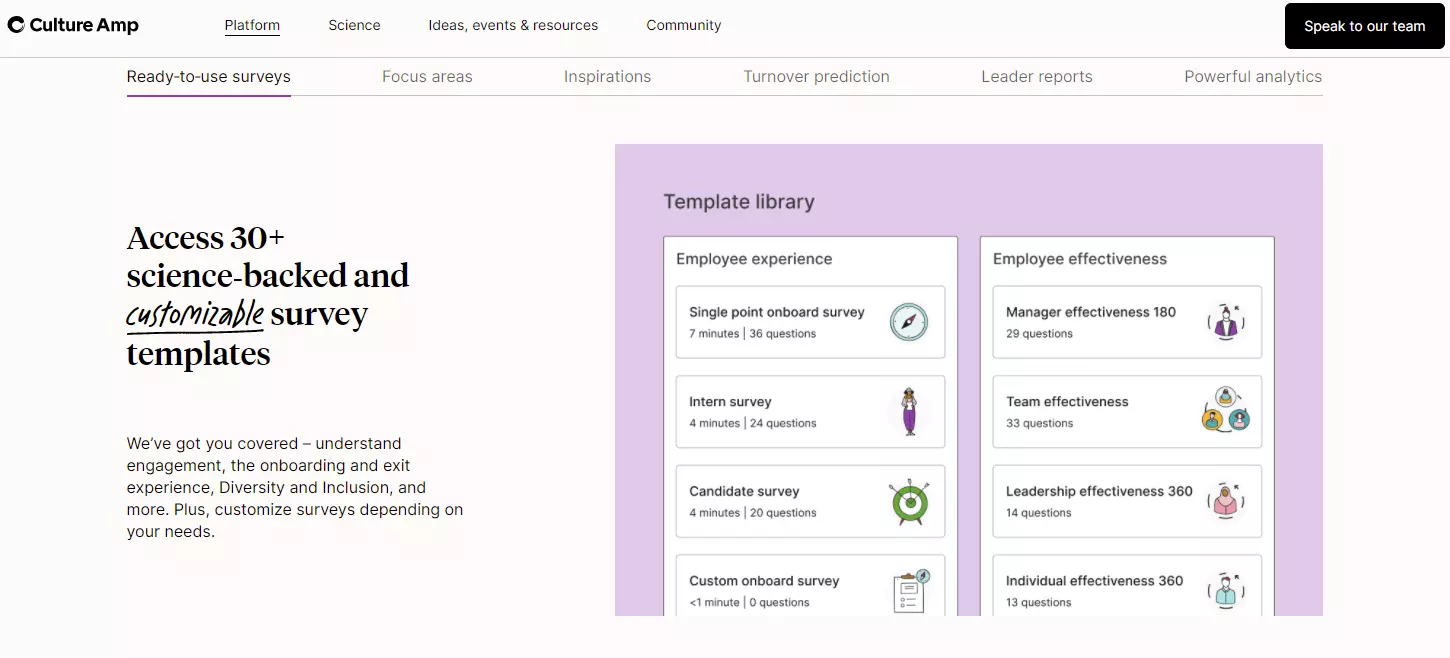
Task: Click the manager icon on Manager effectiveness 180
Action: point(1225,322)
